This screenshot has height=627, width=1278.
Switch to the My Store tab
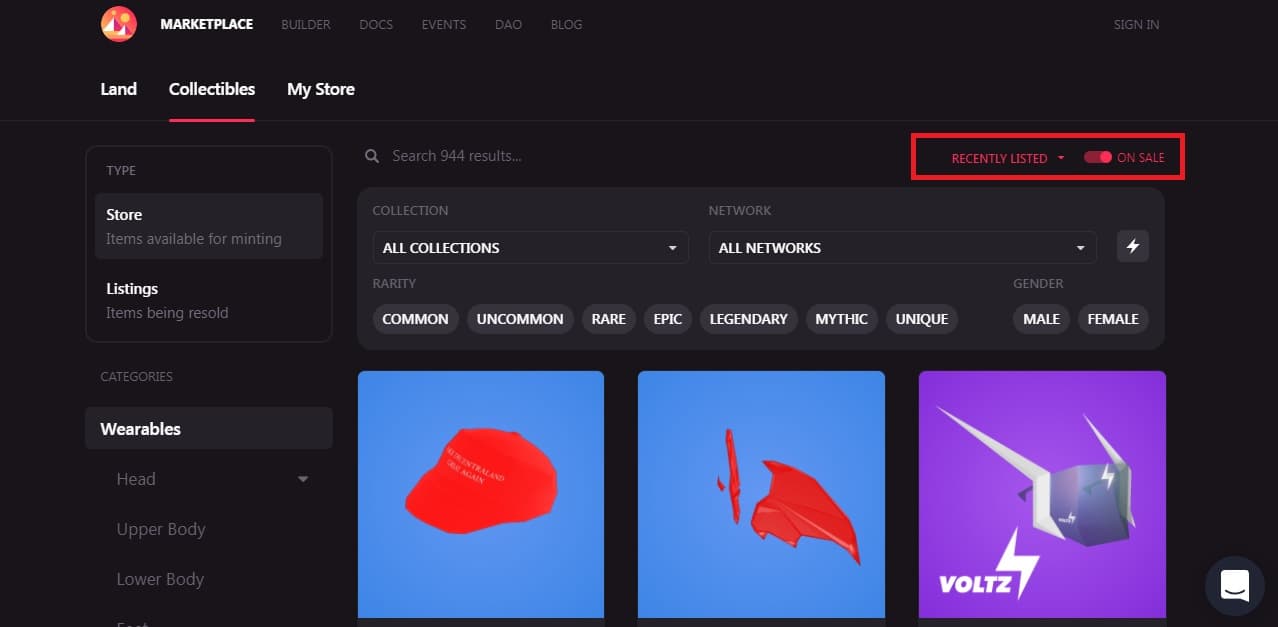[321, 89]
